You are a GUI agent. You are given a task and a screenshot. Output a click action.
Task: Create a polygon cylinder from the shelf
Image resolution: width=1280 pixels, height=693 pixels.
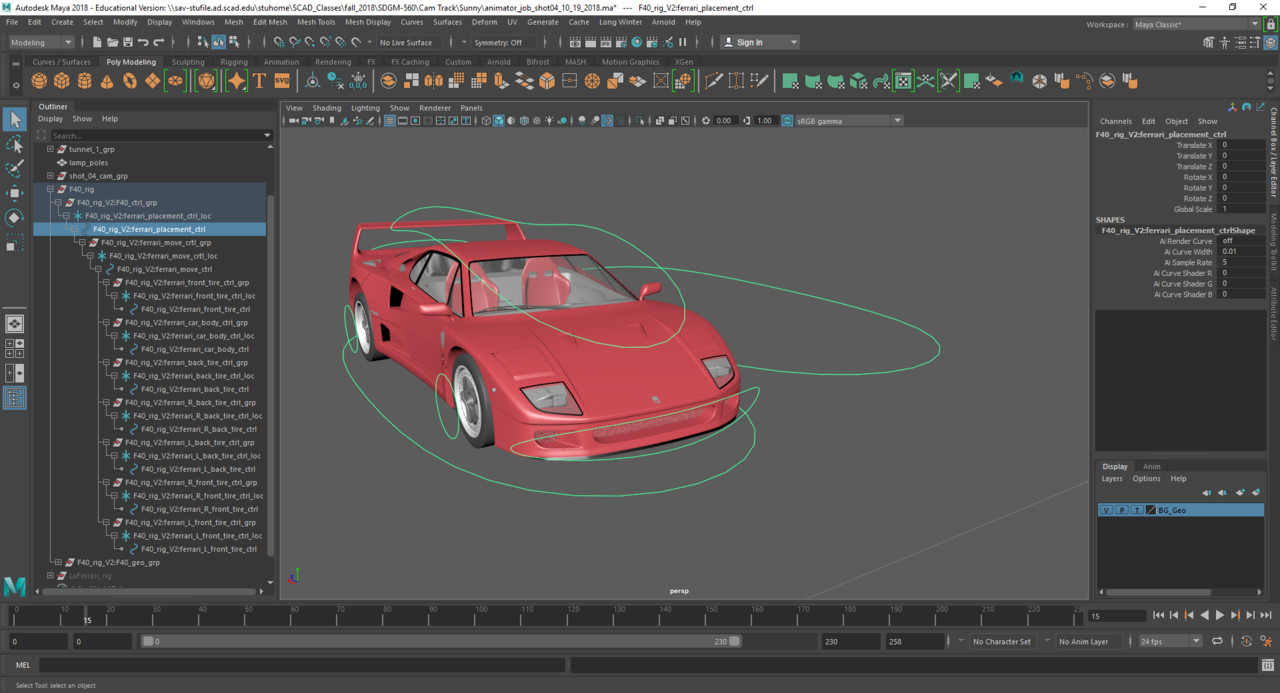pos(84,81)
